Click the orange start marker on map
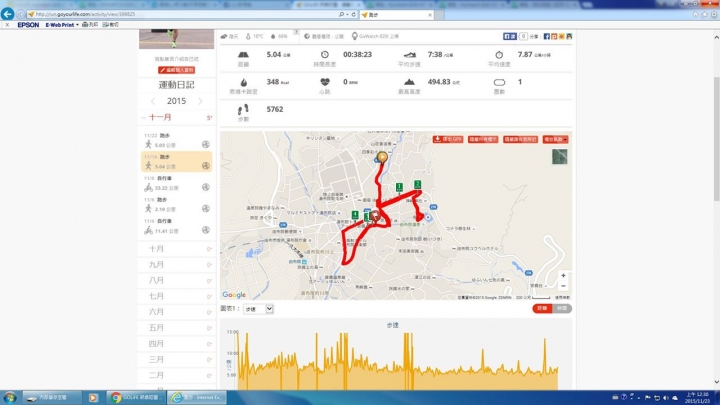 382,158
